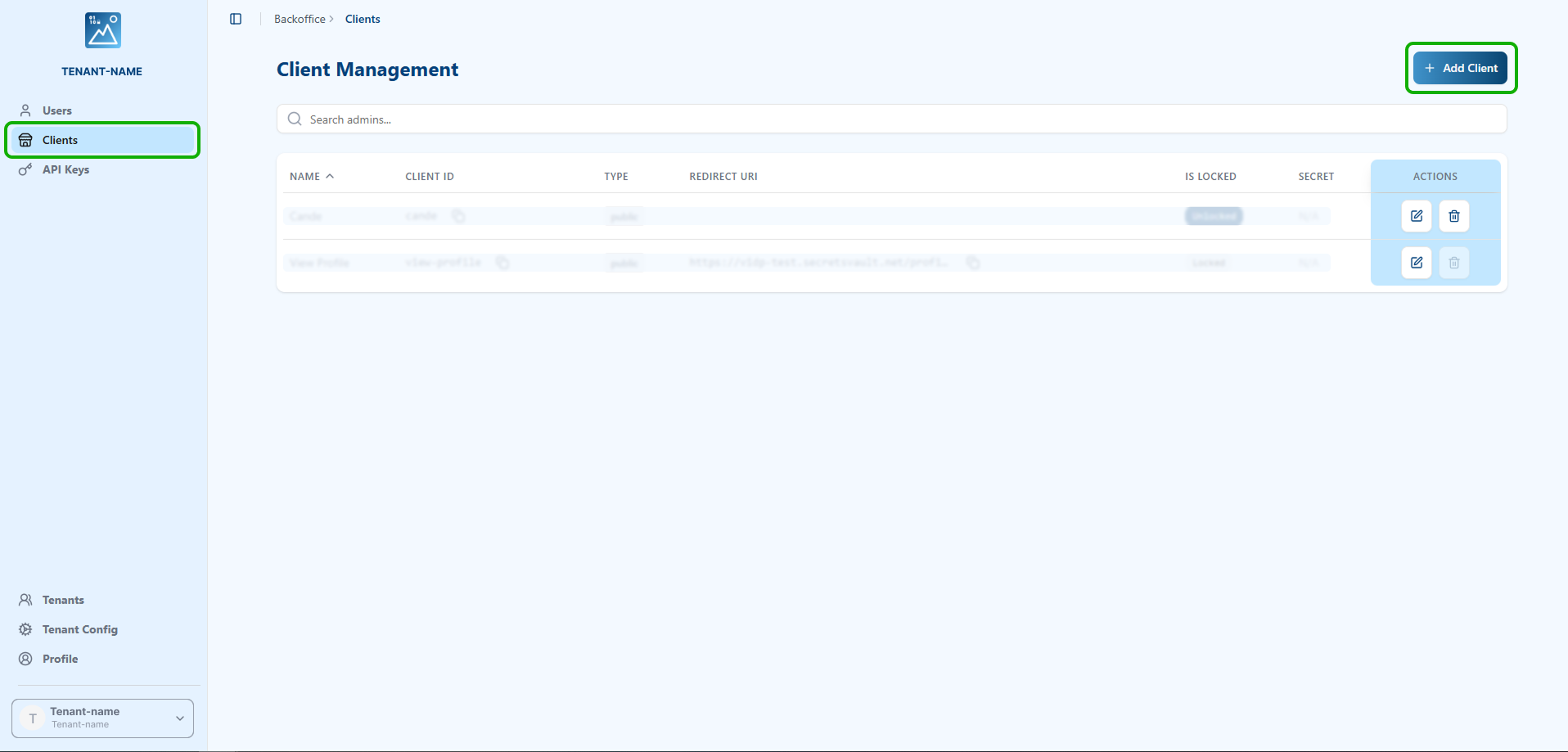Viewport: 1568px width, 752px height.
Task: Navigate to Backoffice via the breadcrumb
Action: pyautogui.click(x=300, y=18)
